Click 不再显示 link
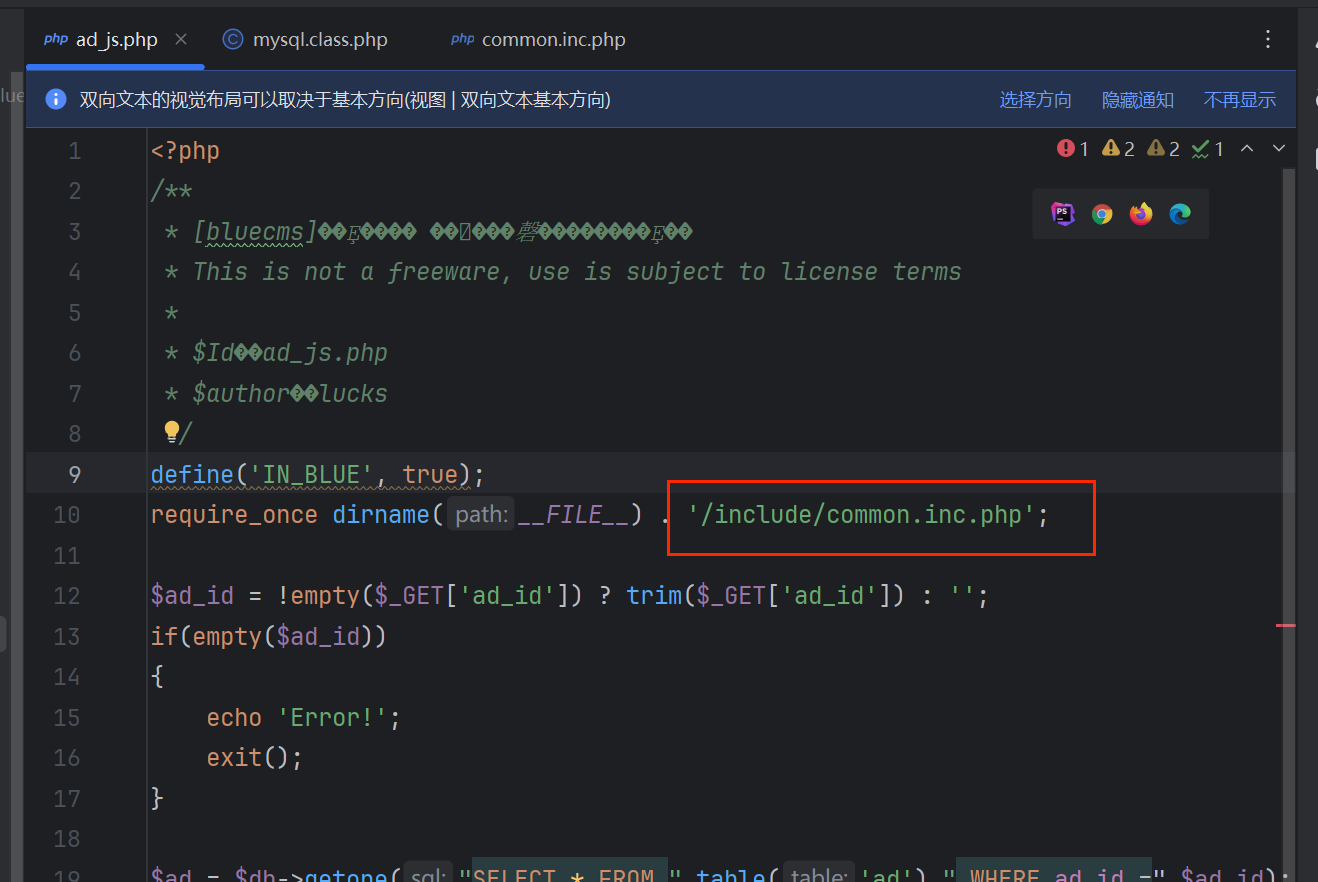Image resolution: width=1318 pixels, height=882 pixels. [1239, 100]
